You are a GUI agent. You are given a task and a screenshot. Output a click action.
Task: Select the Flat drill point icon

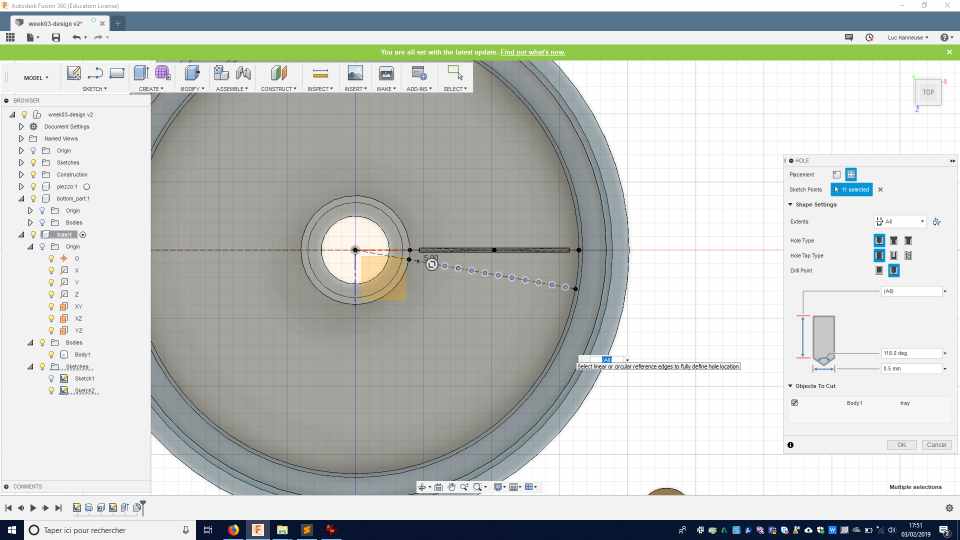tap(879, 270)
